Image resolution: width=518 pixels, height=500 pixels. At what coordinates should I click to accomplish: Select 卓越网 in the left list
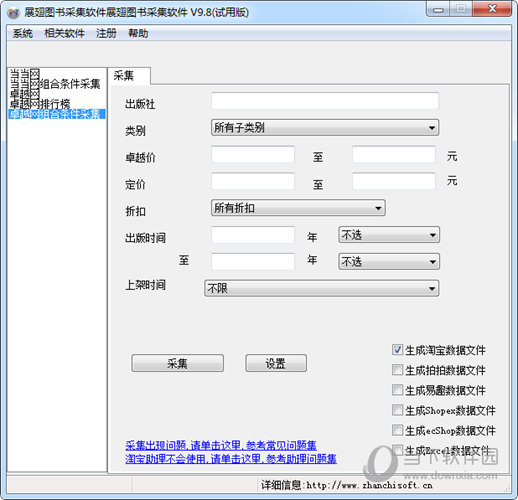coord(25,94)
